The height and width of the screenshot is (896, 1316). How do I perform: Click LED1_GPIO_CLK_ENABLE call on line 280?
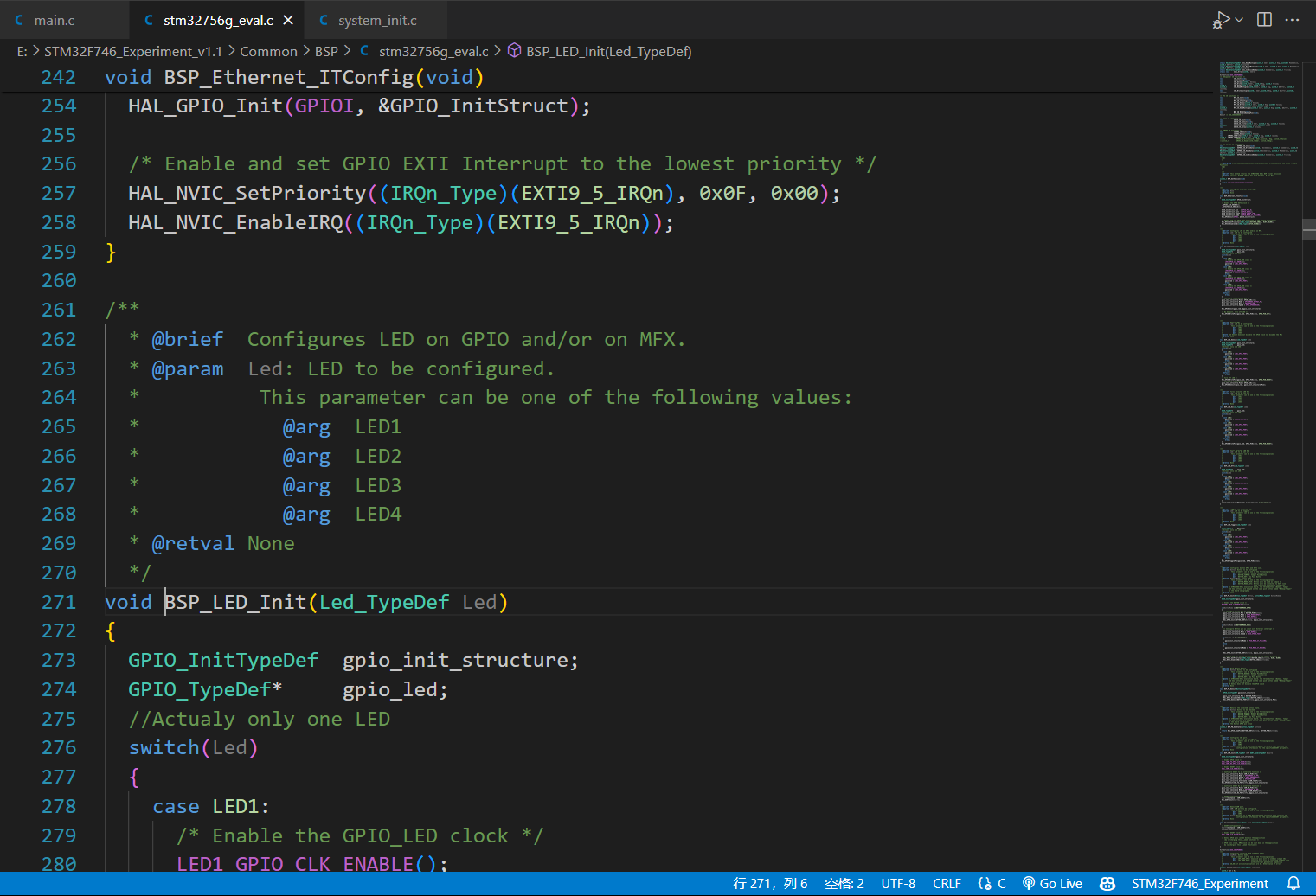pyautogui.click(x=295, y=864)
